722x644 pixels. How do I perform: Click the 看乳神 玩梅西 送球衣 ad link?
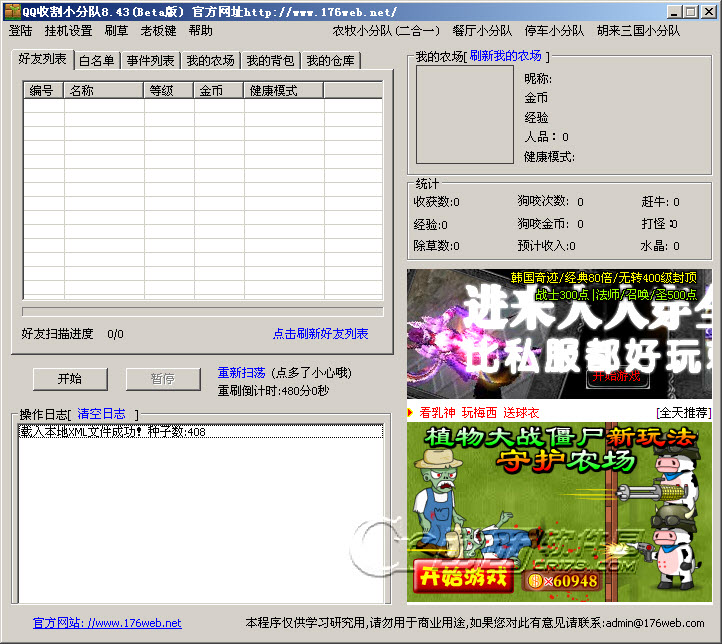tap(479, 413)
